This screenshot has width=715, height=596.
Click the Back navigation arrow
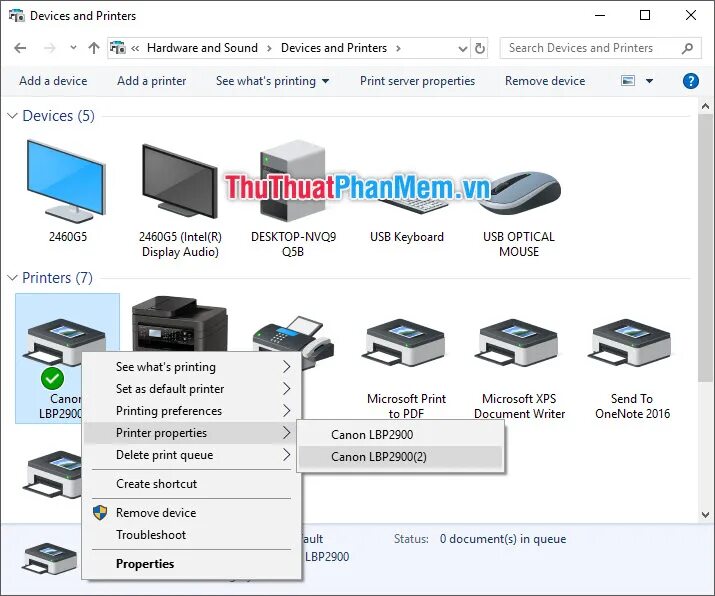[x=20, y=48]
